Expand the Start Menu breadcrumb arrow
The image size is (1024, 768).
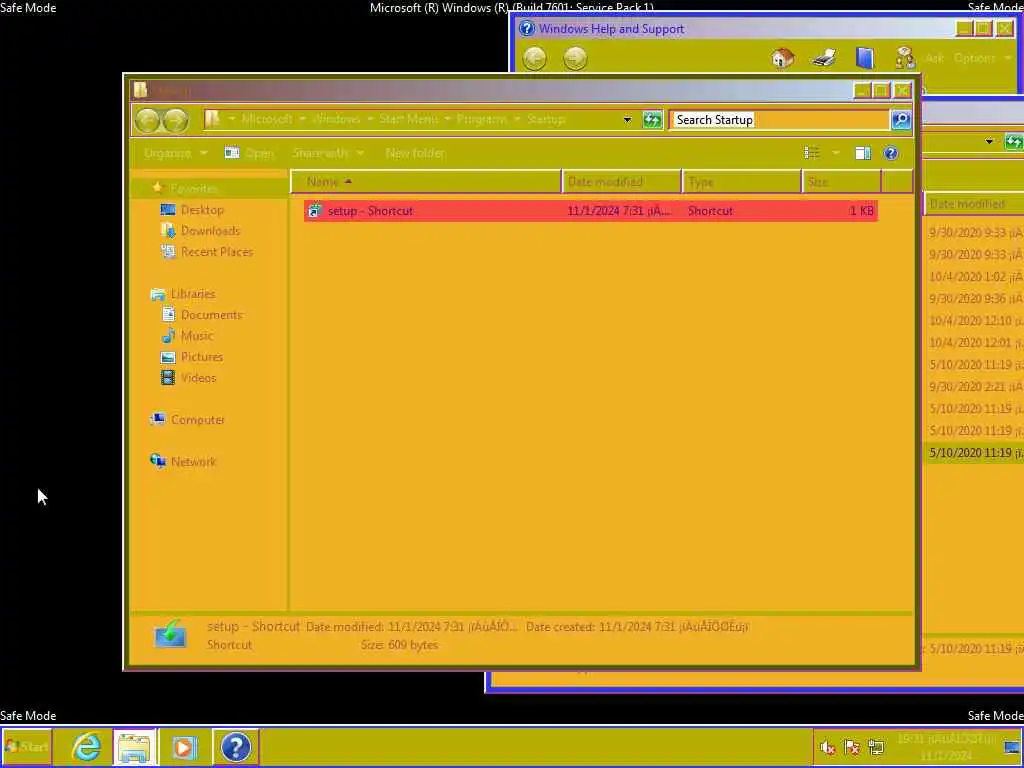click(447, 119)
